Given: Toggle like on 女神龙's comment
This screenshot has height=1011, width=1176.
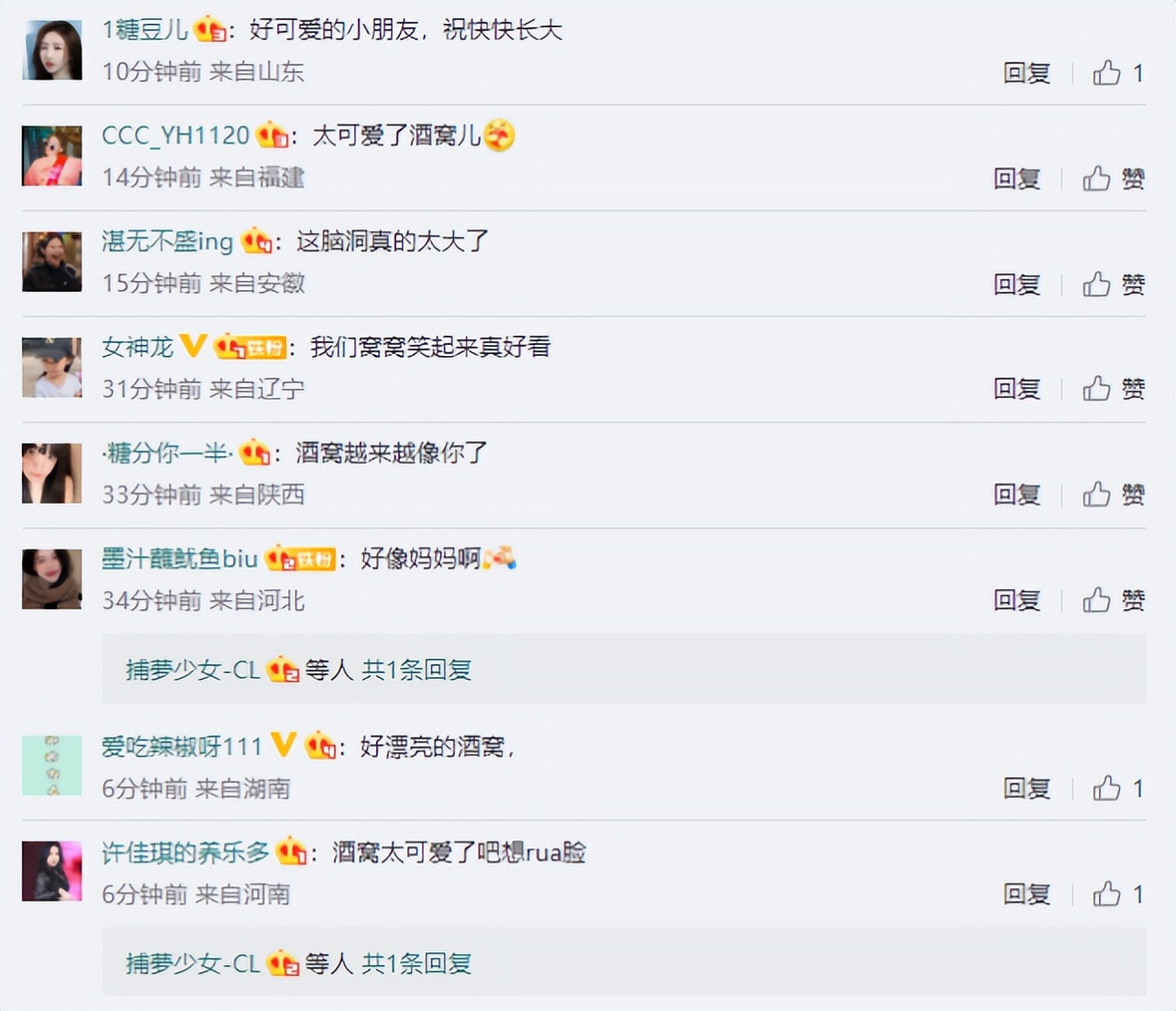Looking at the screenshot, I should tap(1112, 389).
